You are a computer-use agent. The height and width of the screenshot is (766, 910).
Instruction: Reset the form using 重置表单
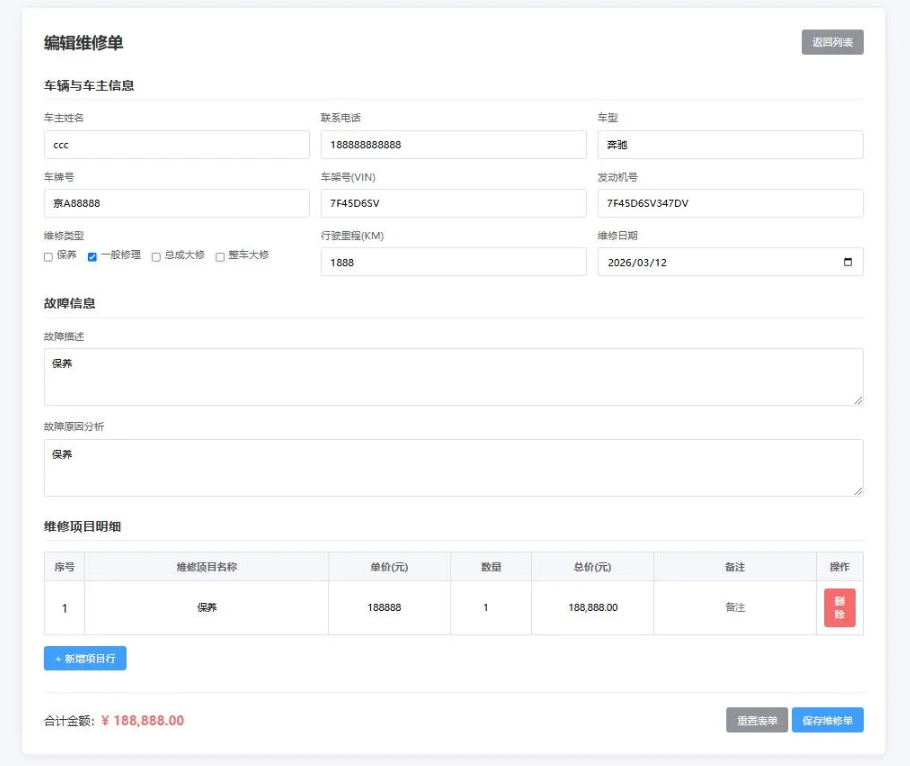(756, 721)
